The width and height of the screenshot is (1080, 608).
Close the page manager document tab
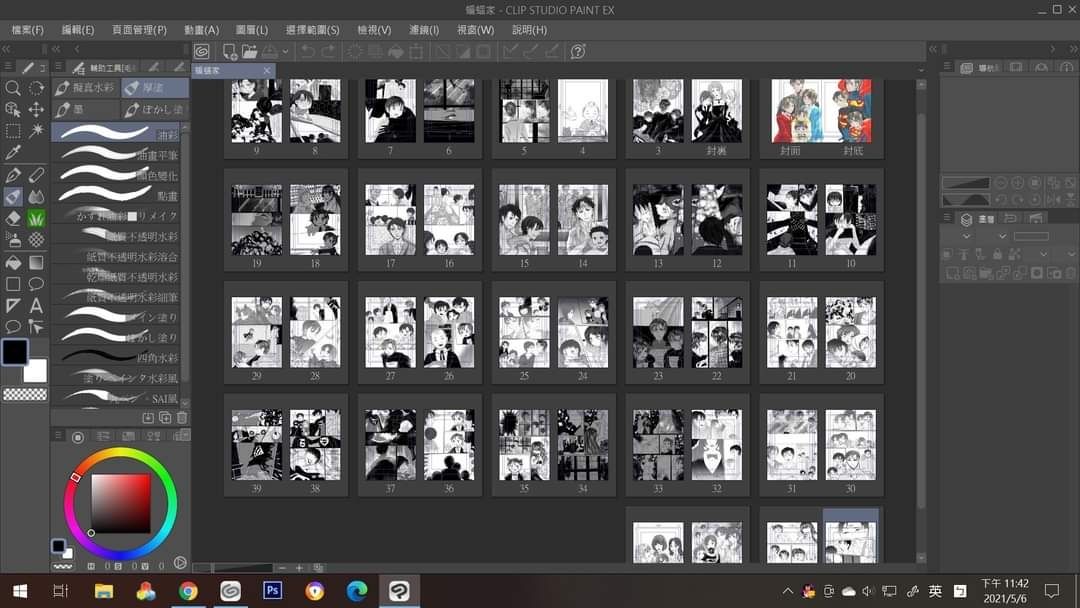267,70
